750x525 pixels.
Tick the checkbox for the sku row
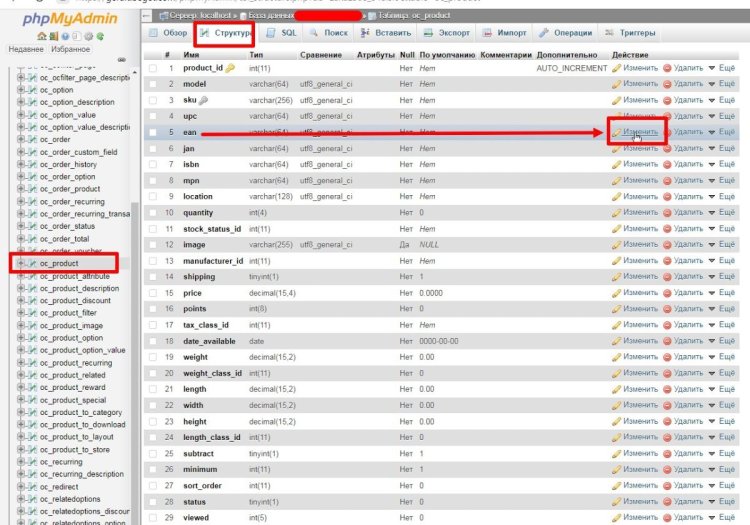click(x=152, y=100)
